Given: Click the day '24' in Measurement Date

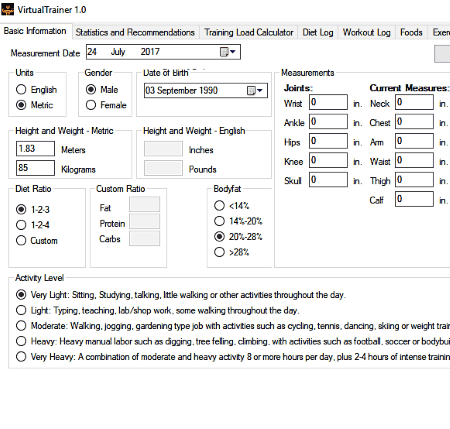Looking at the screenshot, I should coord(92,52).
